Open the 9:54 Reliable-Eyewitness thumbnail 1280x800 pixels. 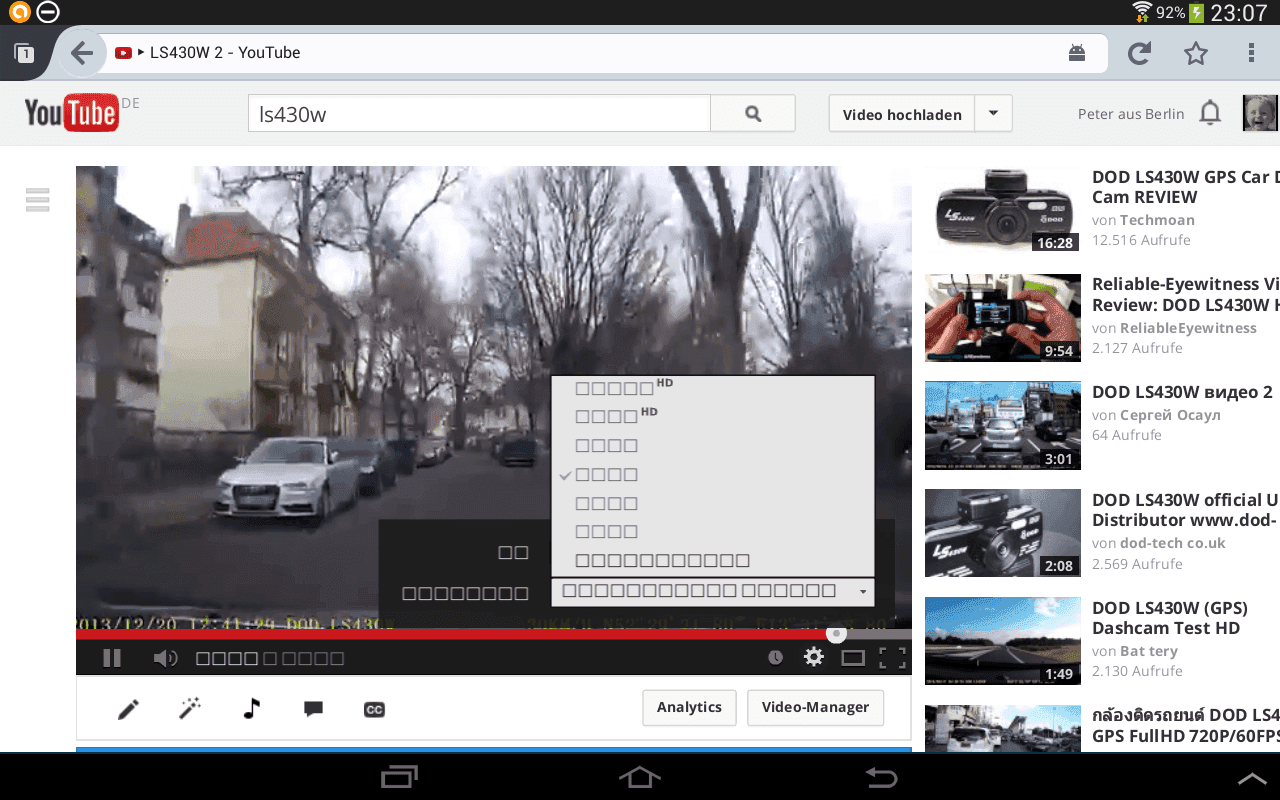tap(1003, 318)
